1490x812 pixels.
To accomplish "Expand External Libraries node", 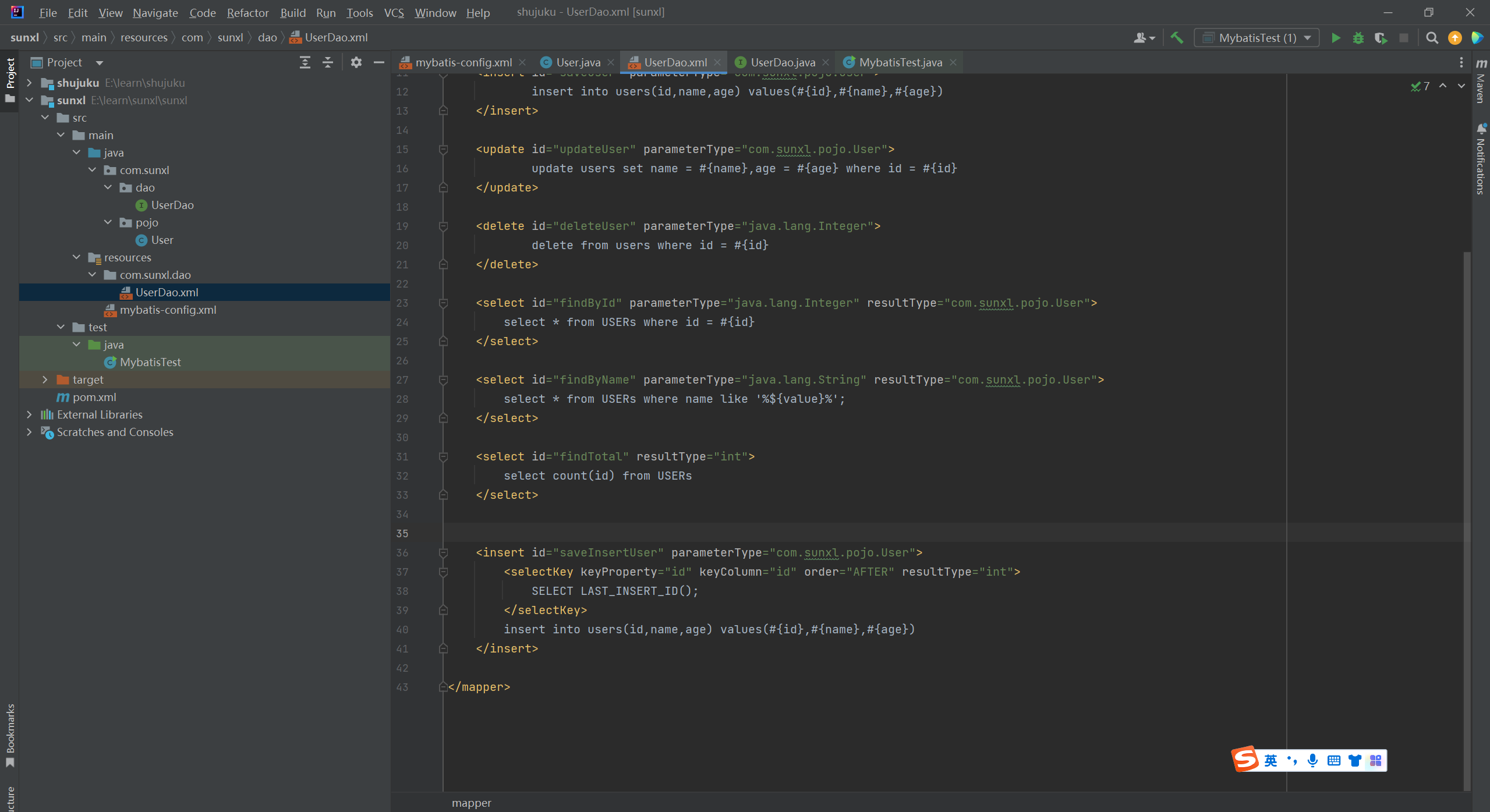I will 29,414.
